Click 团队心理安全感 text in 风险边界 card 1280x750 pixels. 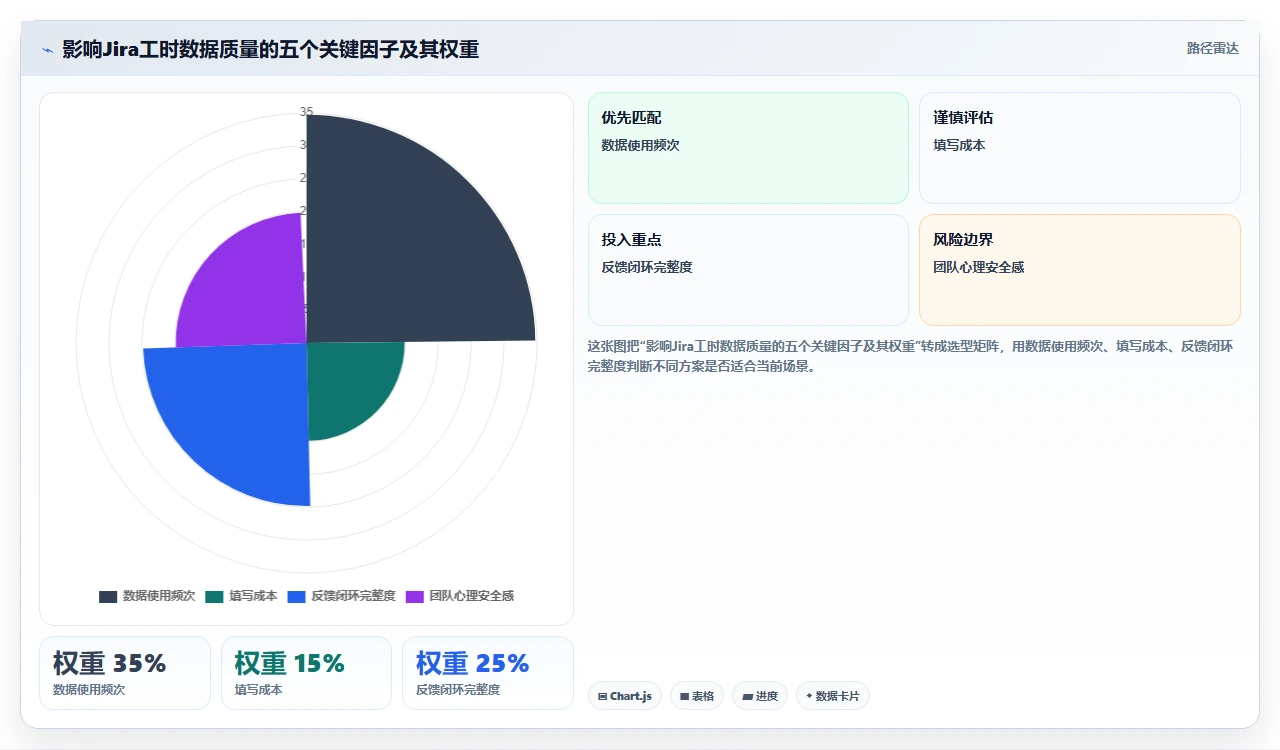pos(978,267)
